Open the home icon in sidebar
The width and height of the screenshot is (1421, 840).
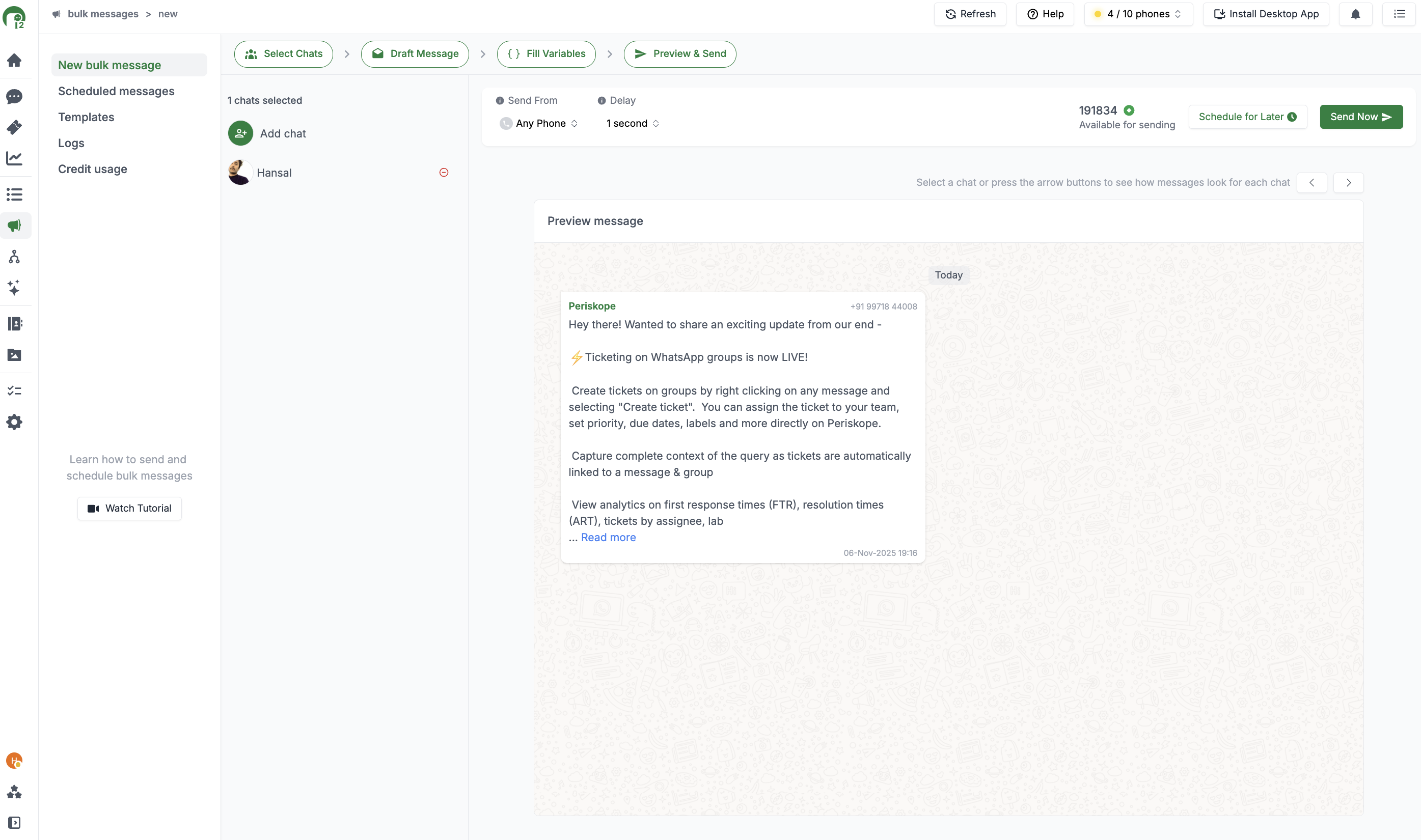[14, 60]
